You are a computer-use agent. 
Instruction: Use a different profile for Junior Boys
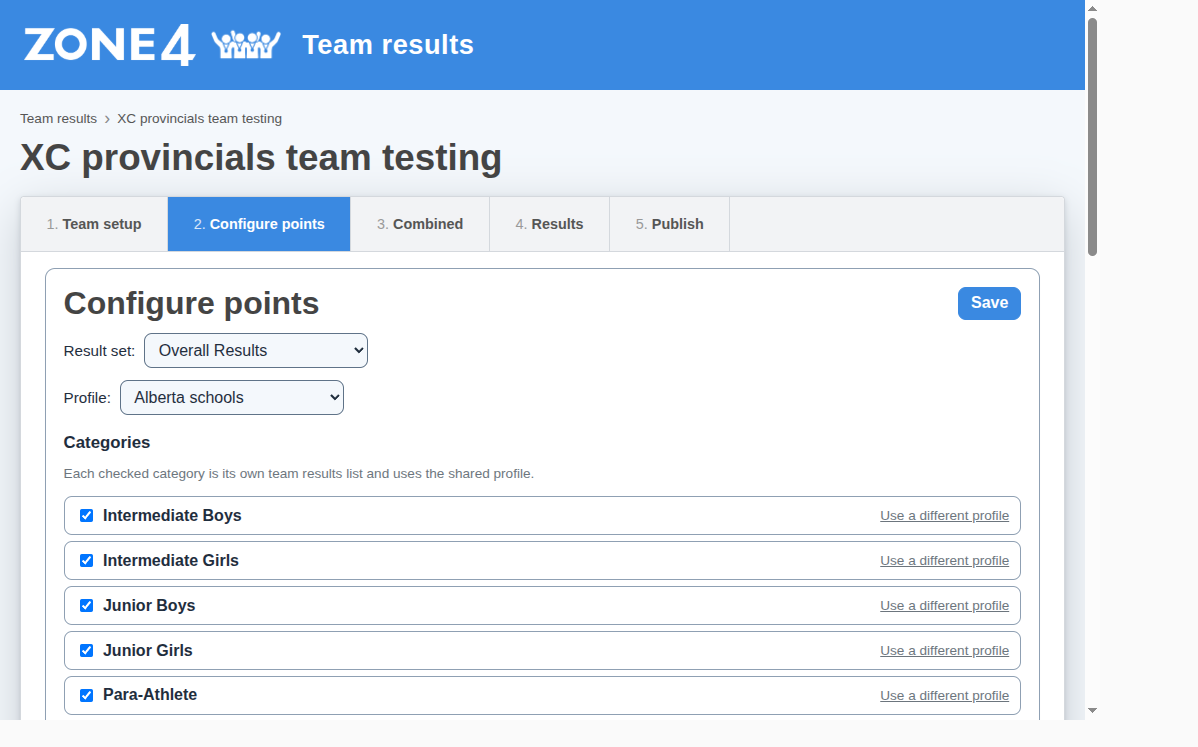click(x=944, y=606)
